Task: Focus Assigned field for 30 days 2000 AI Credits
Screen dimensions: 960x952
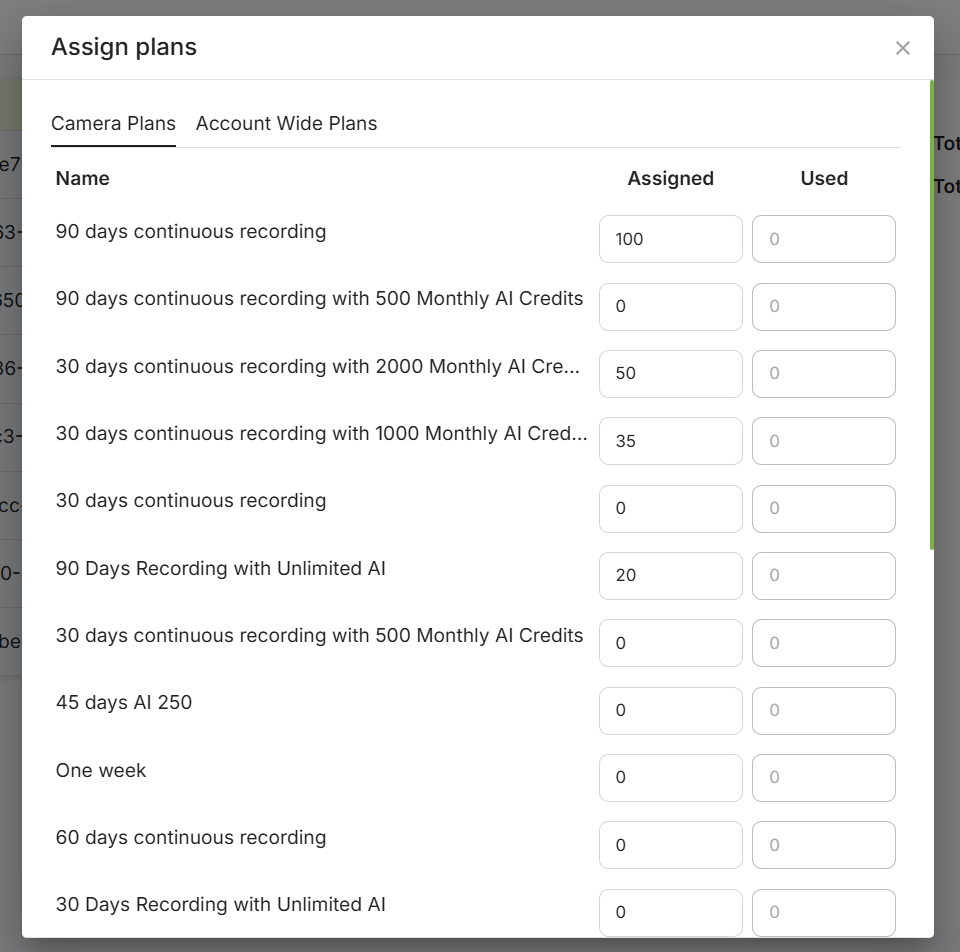Action: click(x=670, y=373)
